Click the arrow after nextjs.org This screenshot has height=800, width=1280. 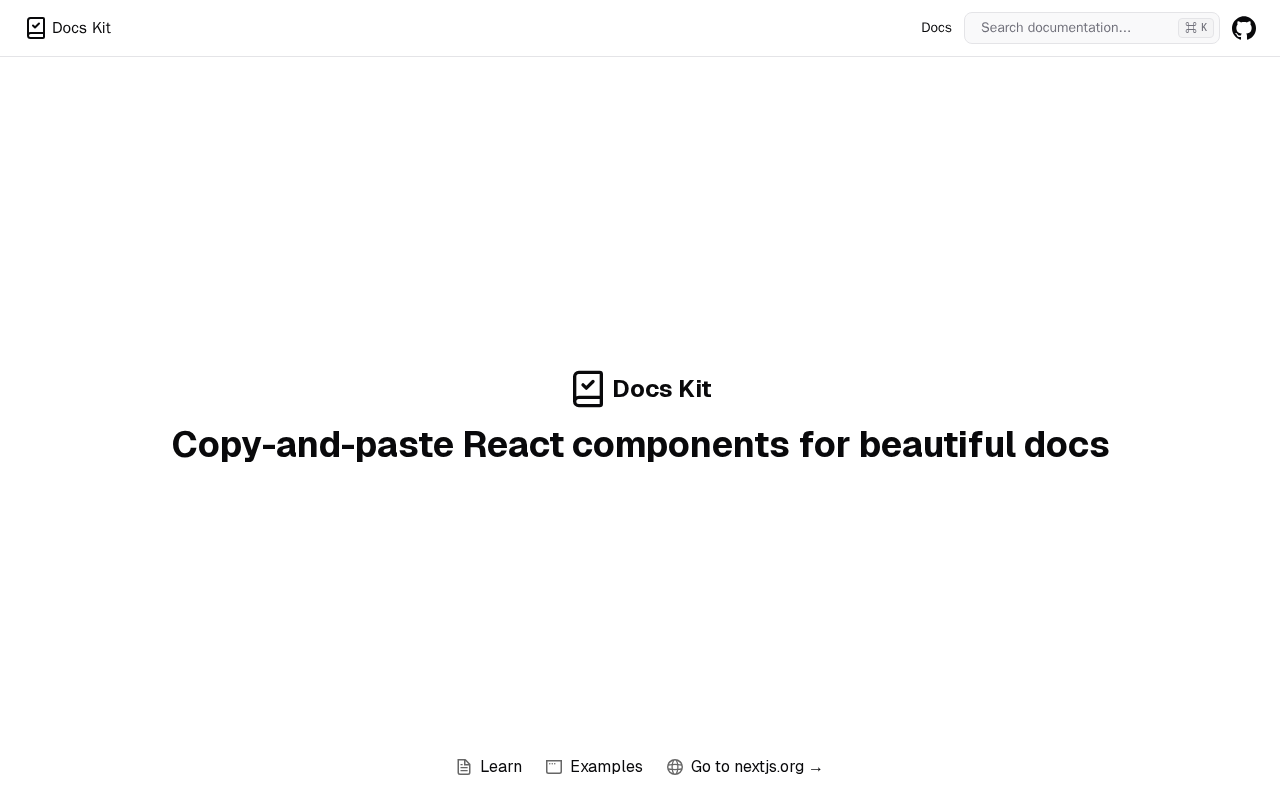click(x=816, y=768)
